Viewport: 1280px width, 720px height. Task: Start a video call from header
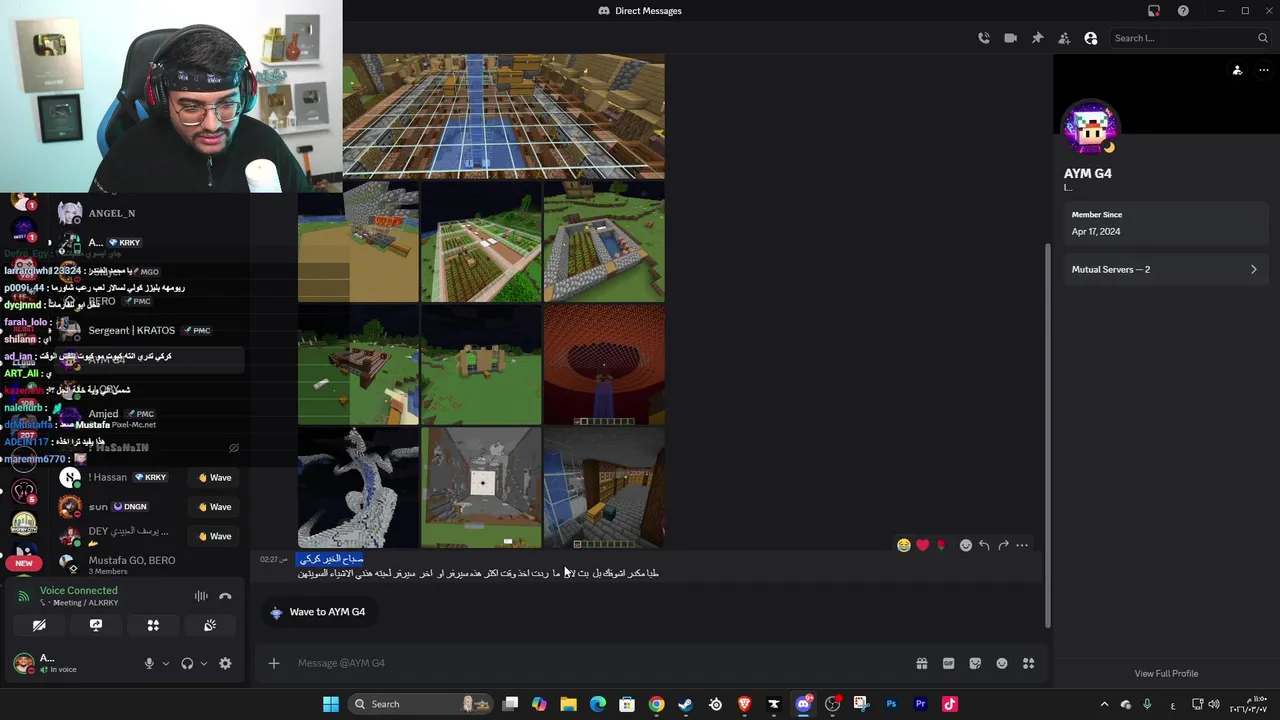(1010, 38)
